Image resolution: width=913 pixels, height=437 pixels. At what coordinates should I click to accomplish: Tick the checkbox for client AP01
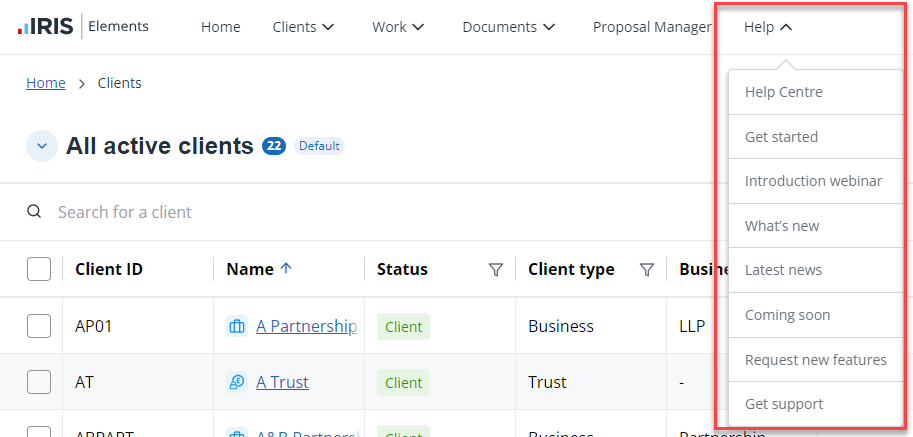click(39, 326)
